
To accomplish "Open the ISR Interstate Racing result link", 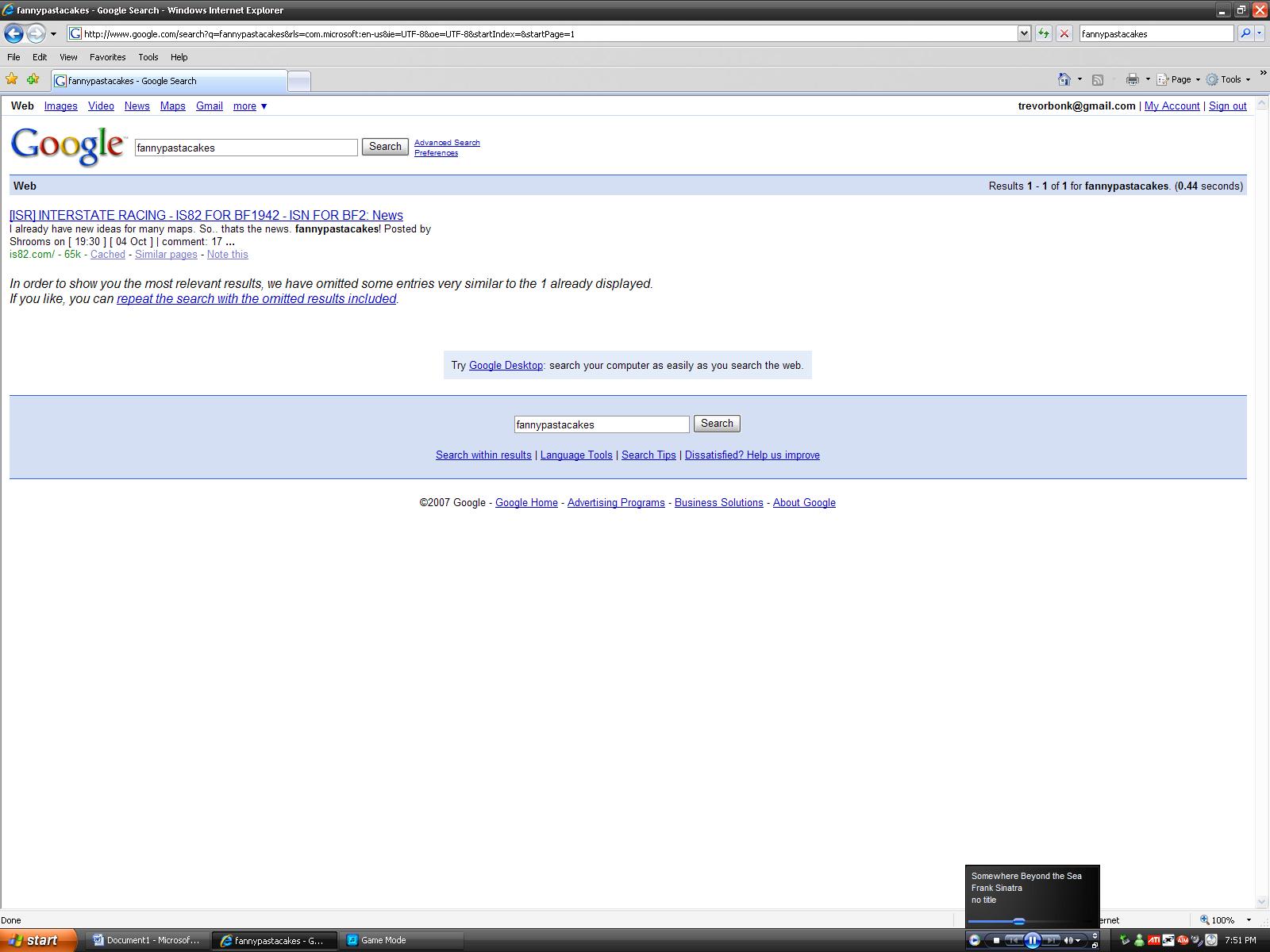I will tap(206, 215).
